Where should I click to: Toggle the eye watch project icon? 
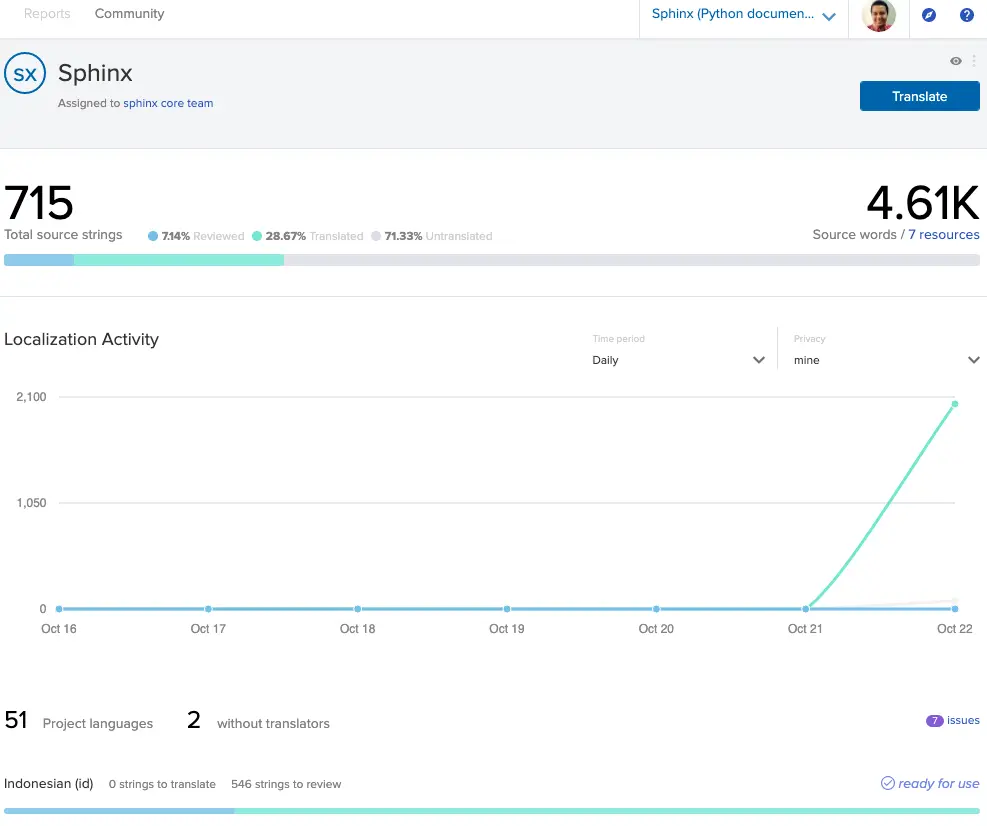click(956, 61)
